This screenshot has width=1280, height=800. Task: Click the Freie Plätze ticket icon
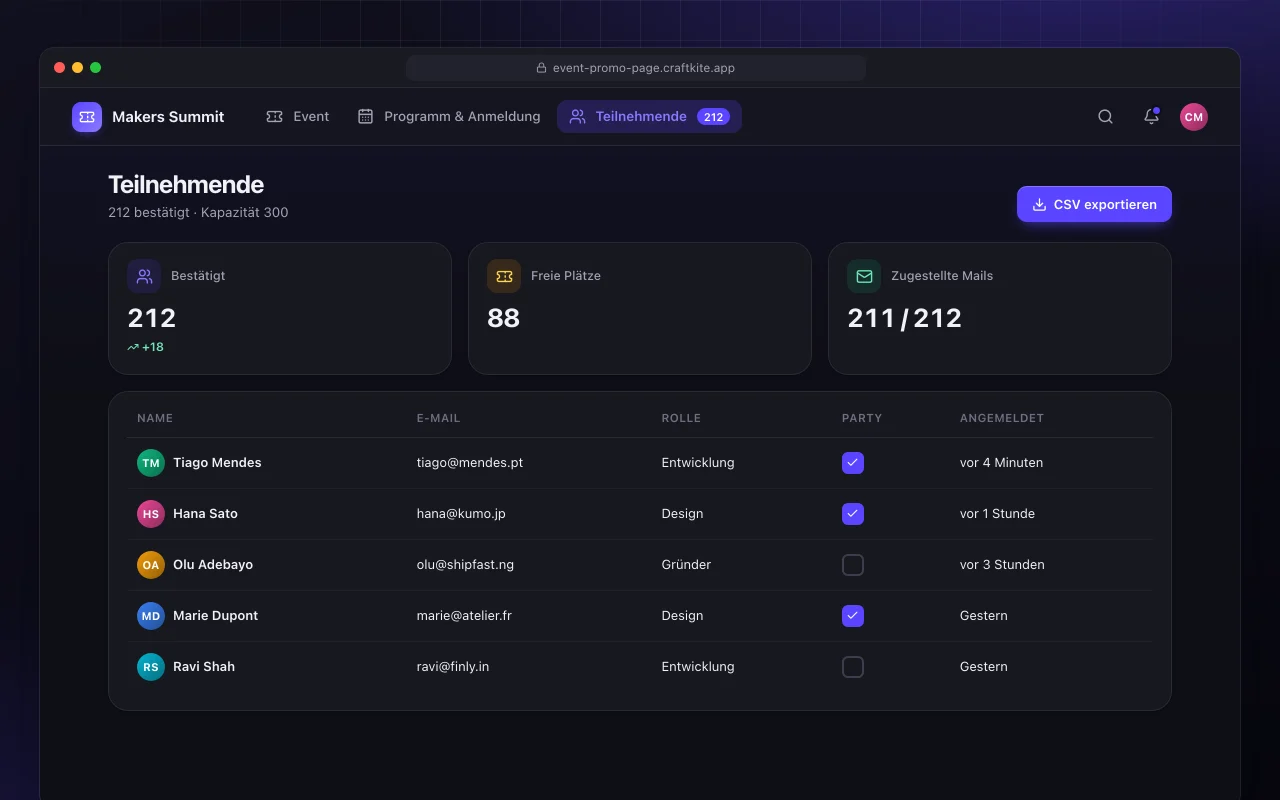click(504, 276)
